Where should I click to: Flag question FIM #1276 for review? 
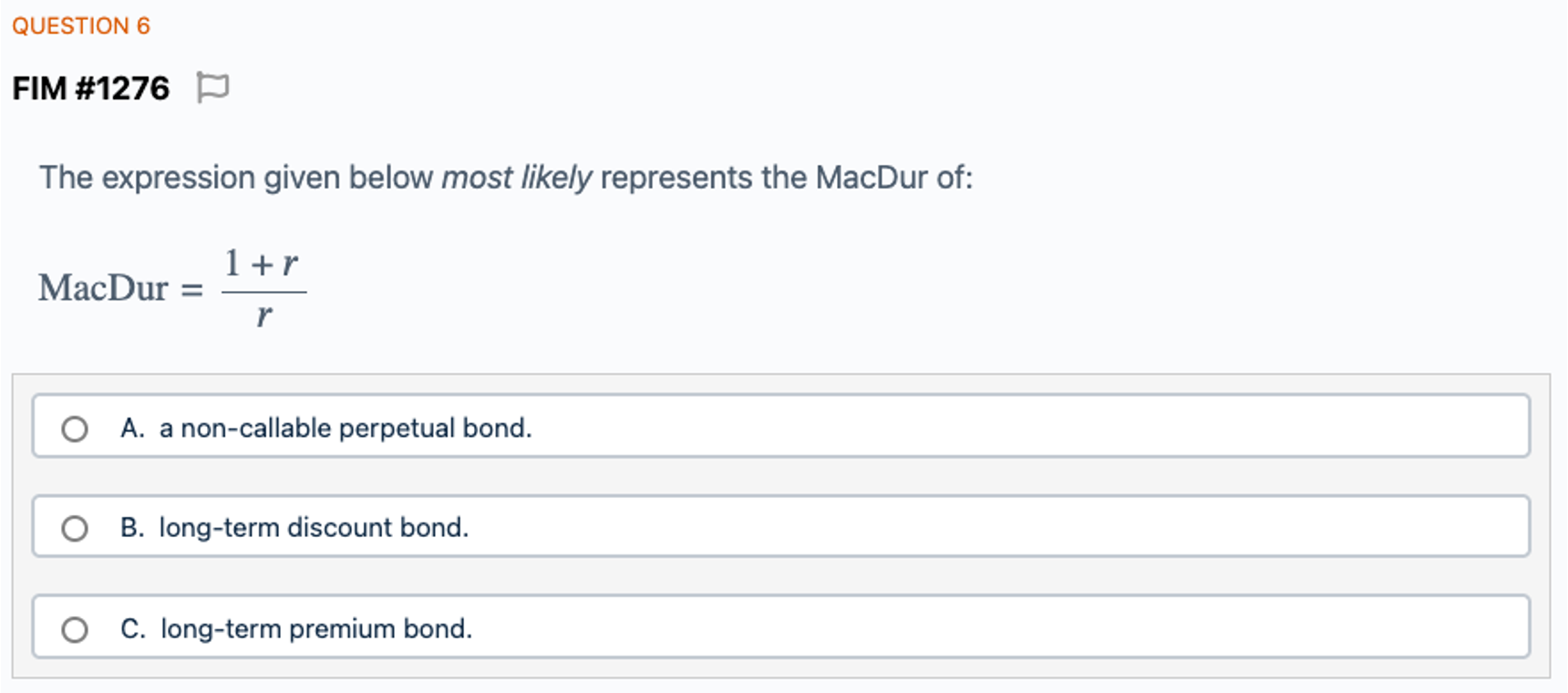point(212,88)
